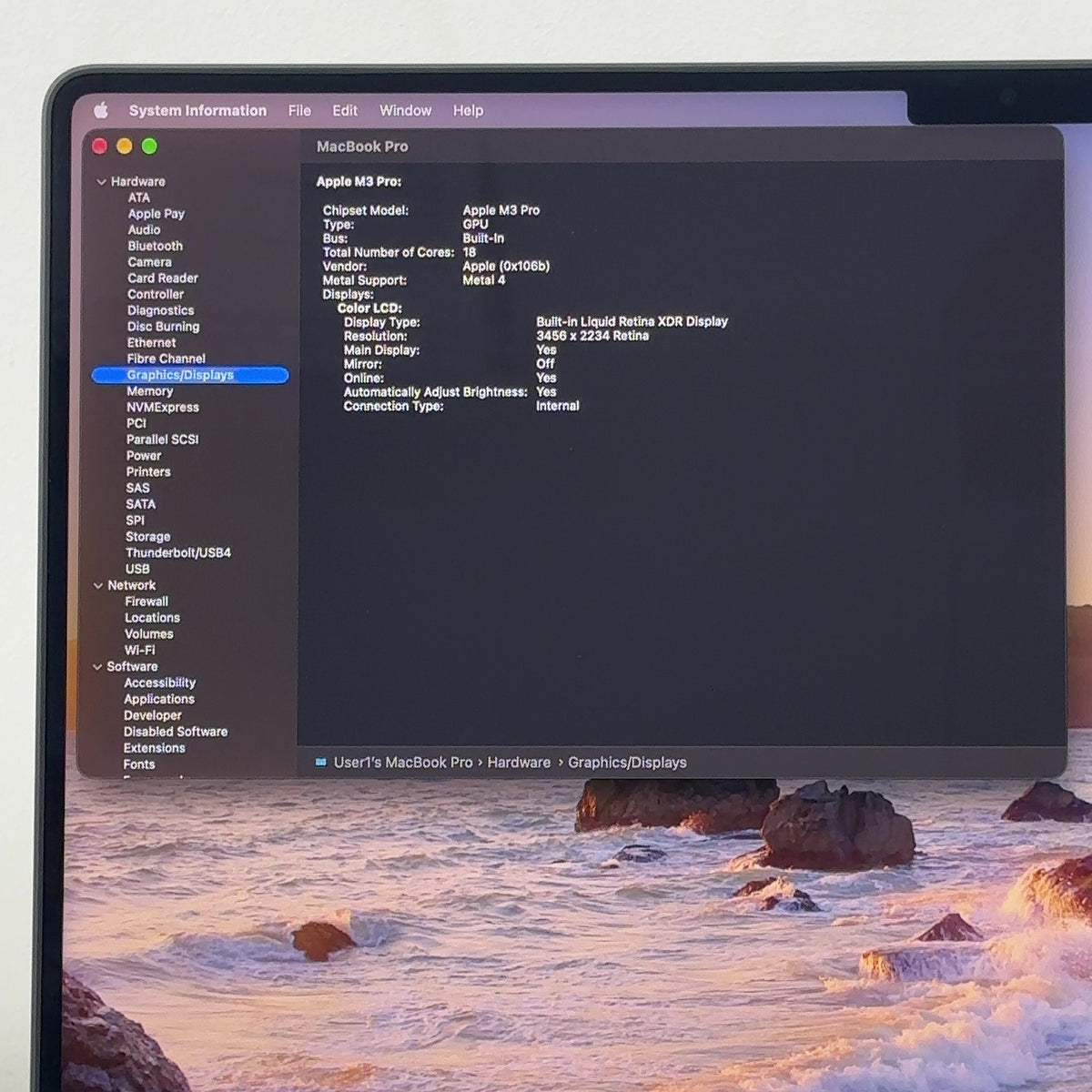Screen dimensions: 1092x1092
Task: Open the Apple menu
Action: click(x=100, y=110)
